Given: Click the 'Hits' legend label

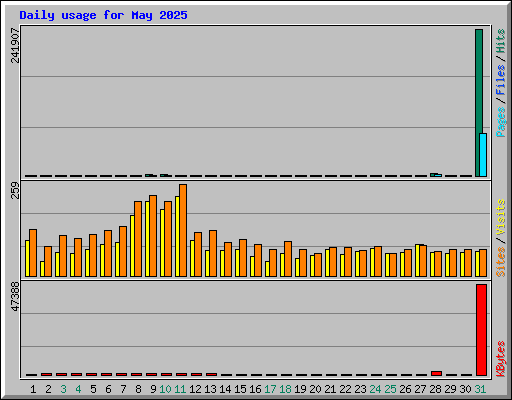Looking at the screenshot, I should point(500,41).
